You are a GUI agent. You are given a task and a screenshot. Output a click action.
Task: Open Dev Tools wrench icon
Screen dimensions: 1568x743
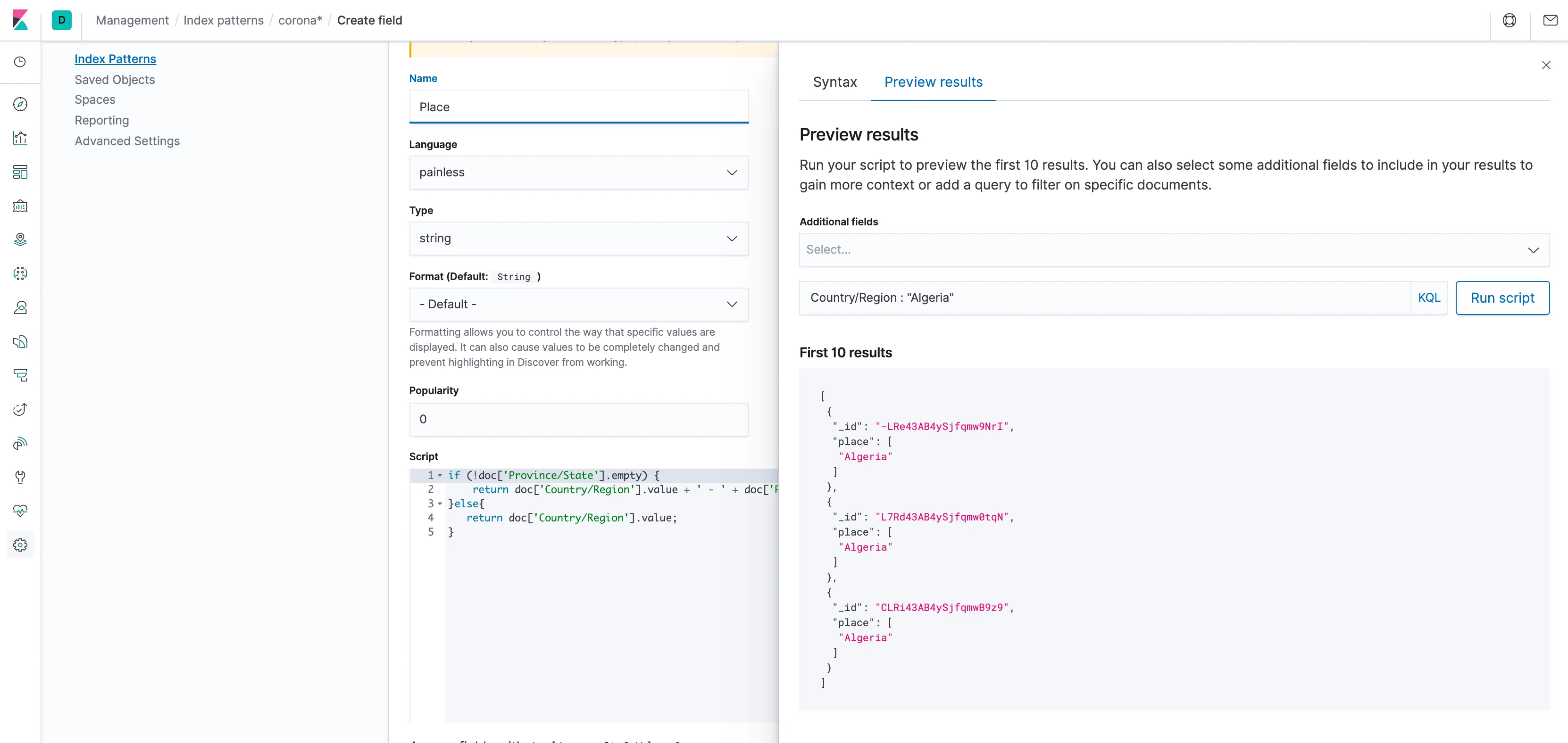tap(20, 477)
